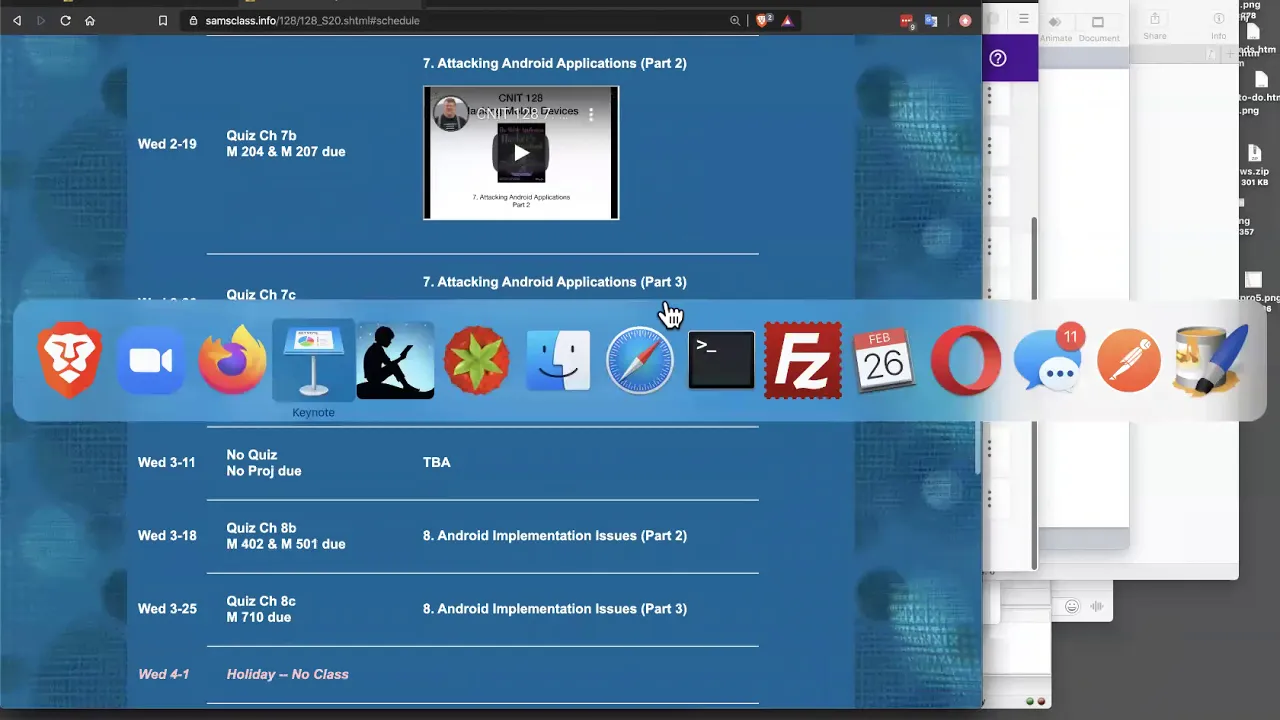Launch Safari from the Dock
Image resolution: width=1280 pixels, height=720 pixels.
point(640,360)
